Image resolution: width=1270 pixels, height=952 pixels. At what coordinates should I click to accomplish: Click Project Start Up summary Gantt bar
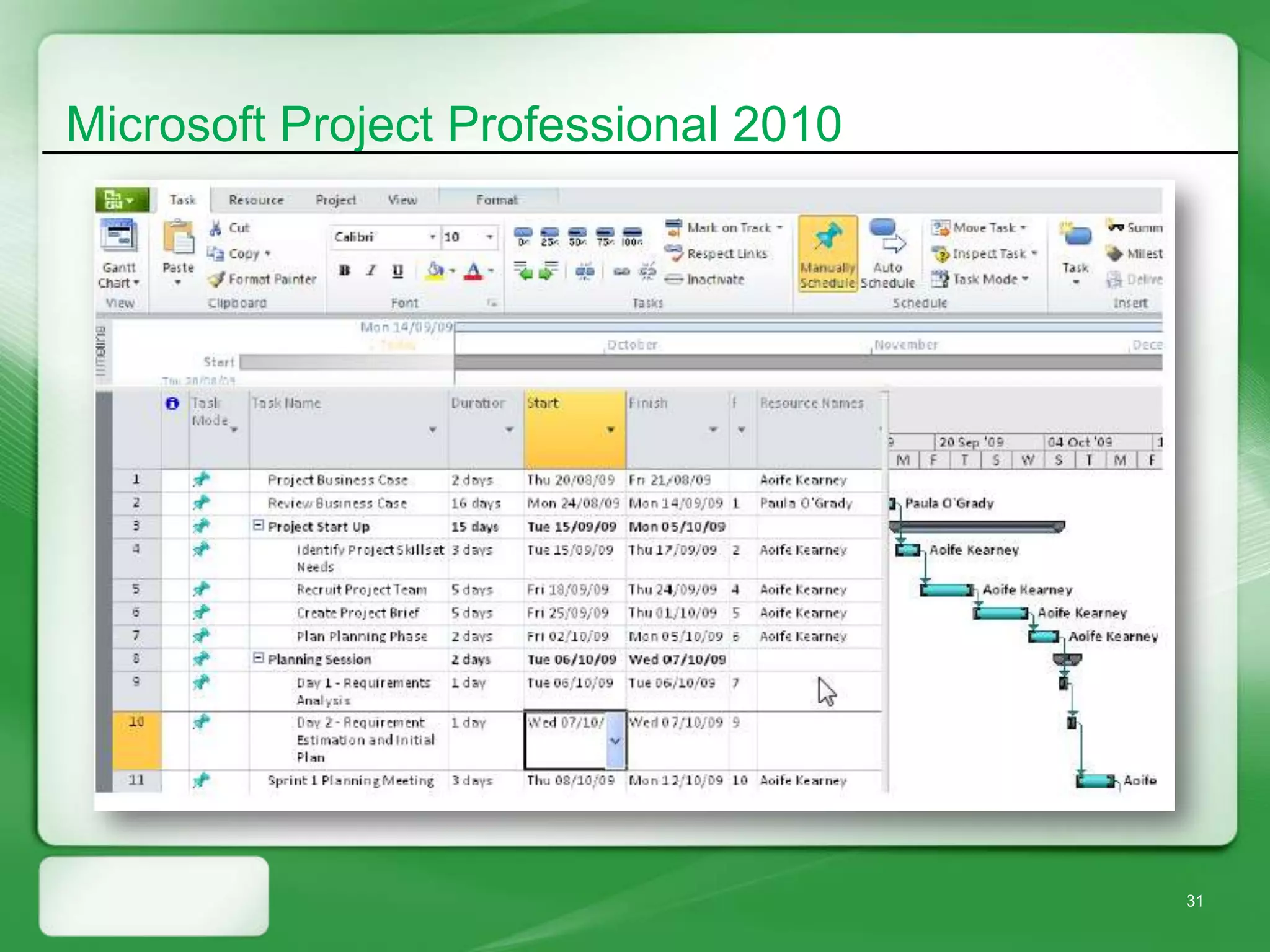pyautogui.click(x=977, y=527)
